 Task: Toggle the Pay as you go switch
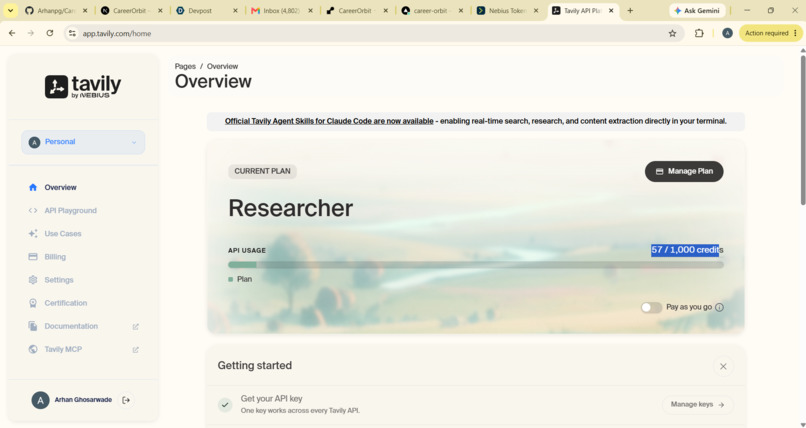651,307
